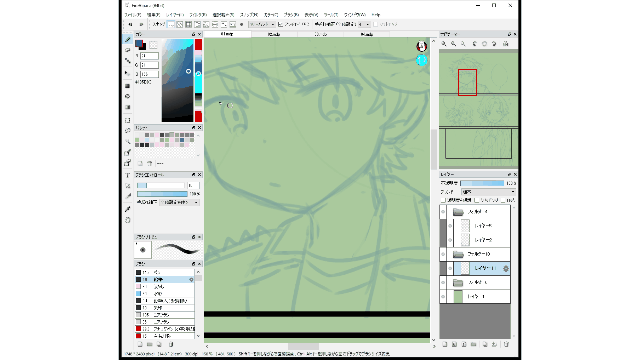
Task: Open the stabilizer correction dropdown in toolbar
Action: pyautogui.click(x=364, y=24)
